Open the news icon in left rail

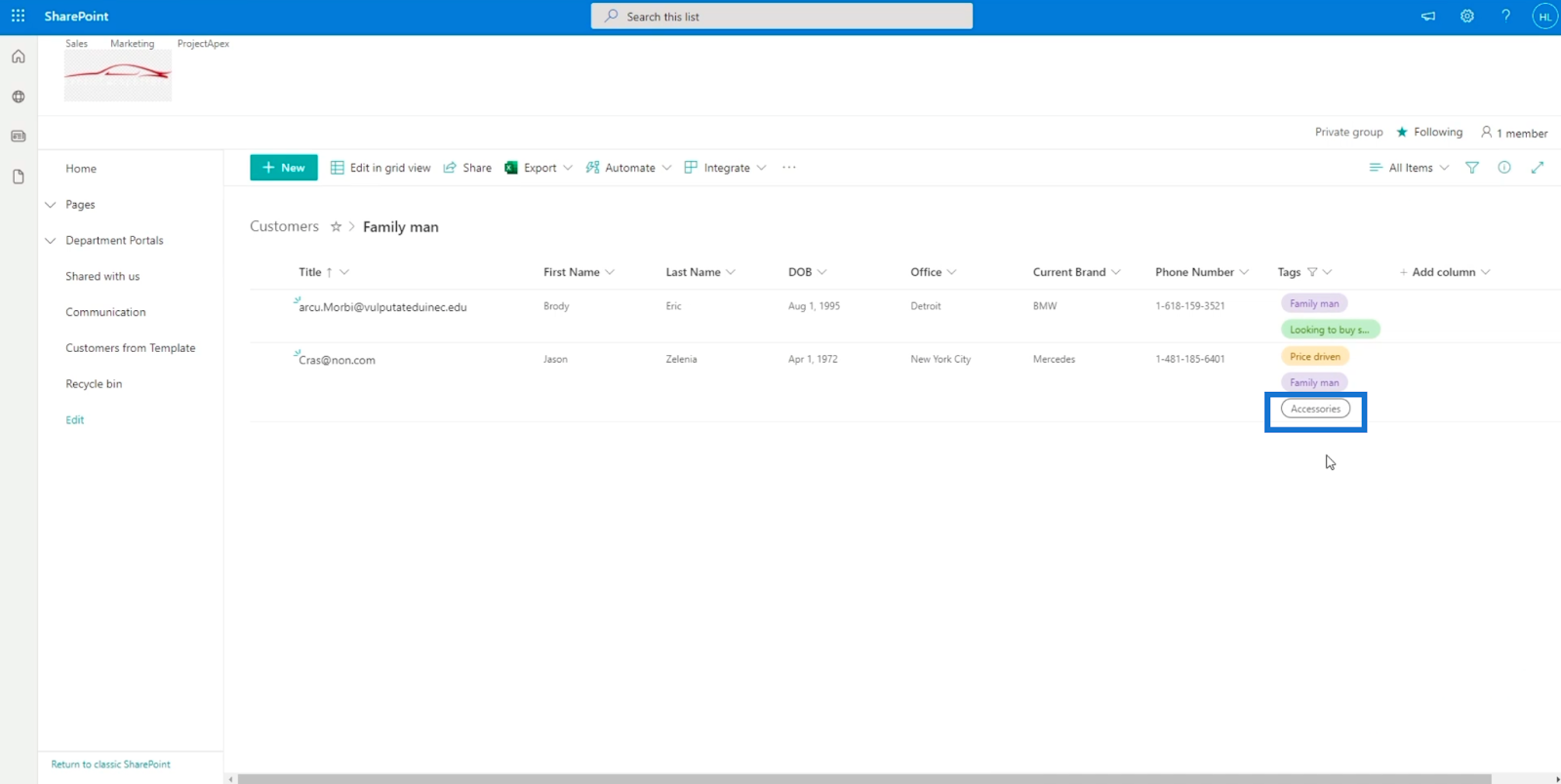19,137
